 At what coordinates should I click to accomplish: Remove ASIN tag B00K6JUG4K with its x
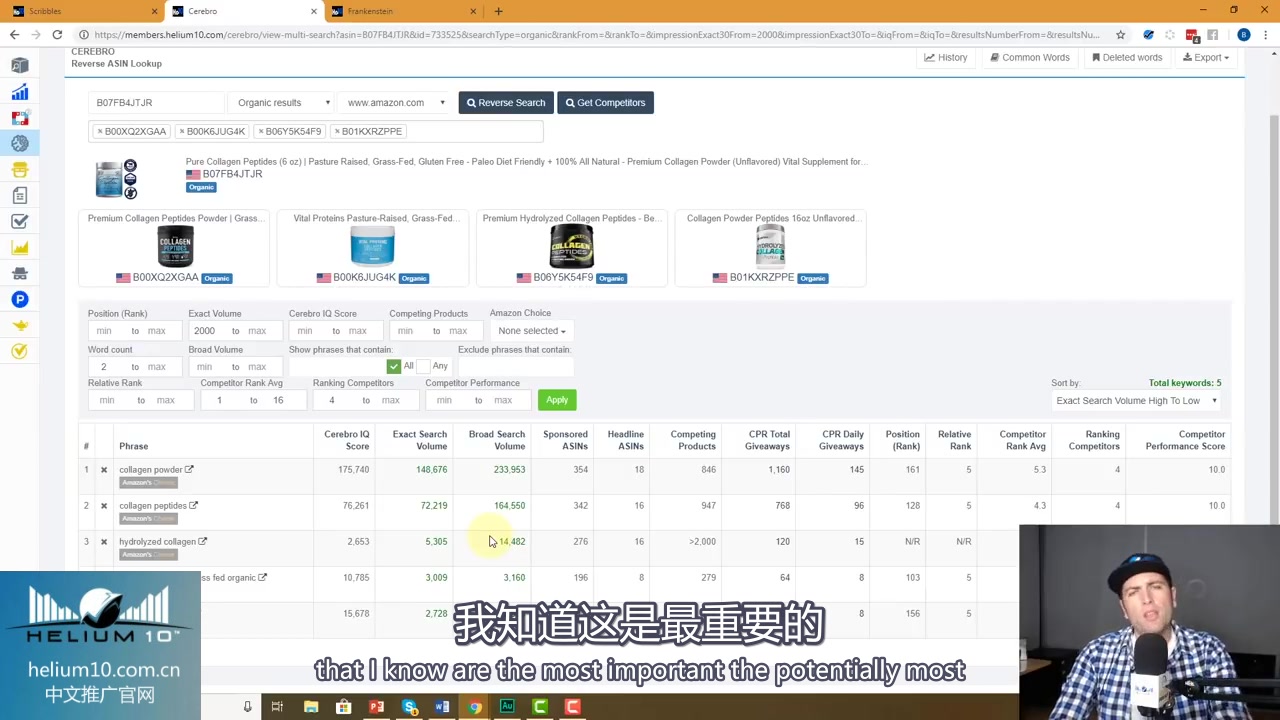point(181,131)
